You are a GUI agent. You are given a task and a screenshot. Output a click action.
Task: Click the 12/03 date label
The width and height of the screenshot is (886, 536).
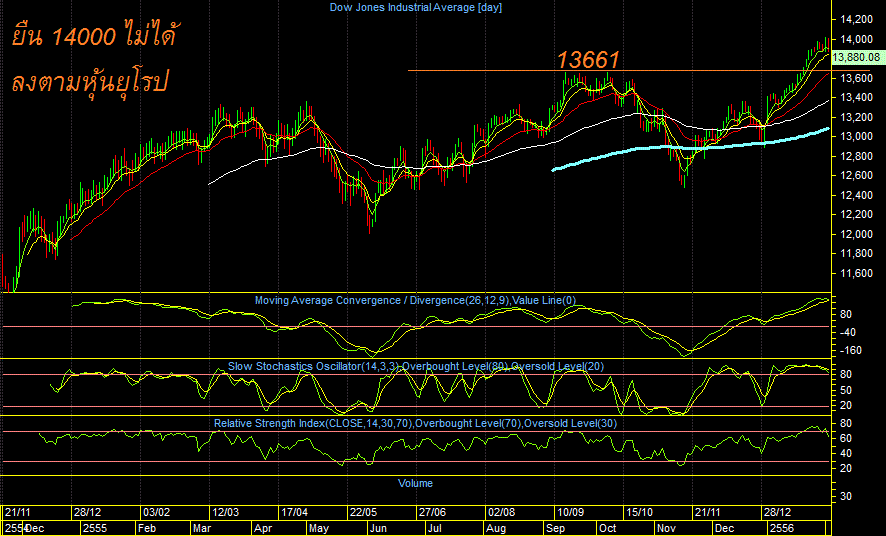[225, 512]
